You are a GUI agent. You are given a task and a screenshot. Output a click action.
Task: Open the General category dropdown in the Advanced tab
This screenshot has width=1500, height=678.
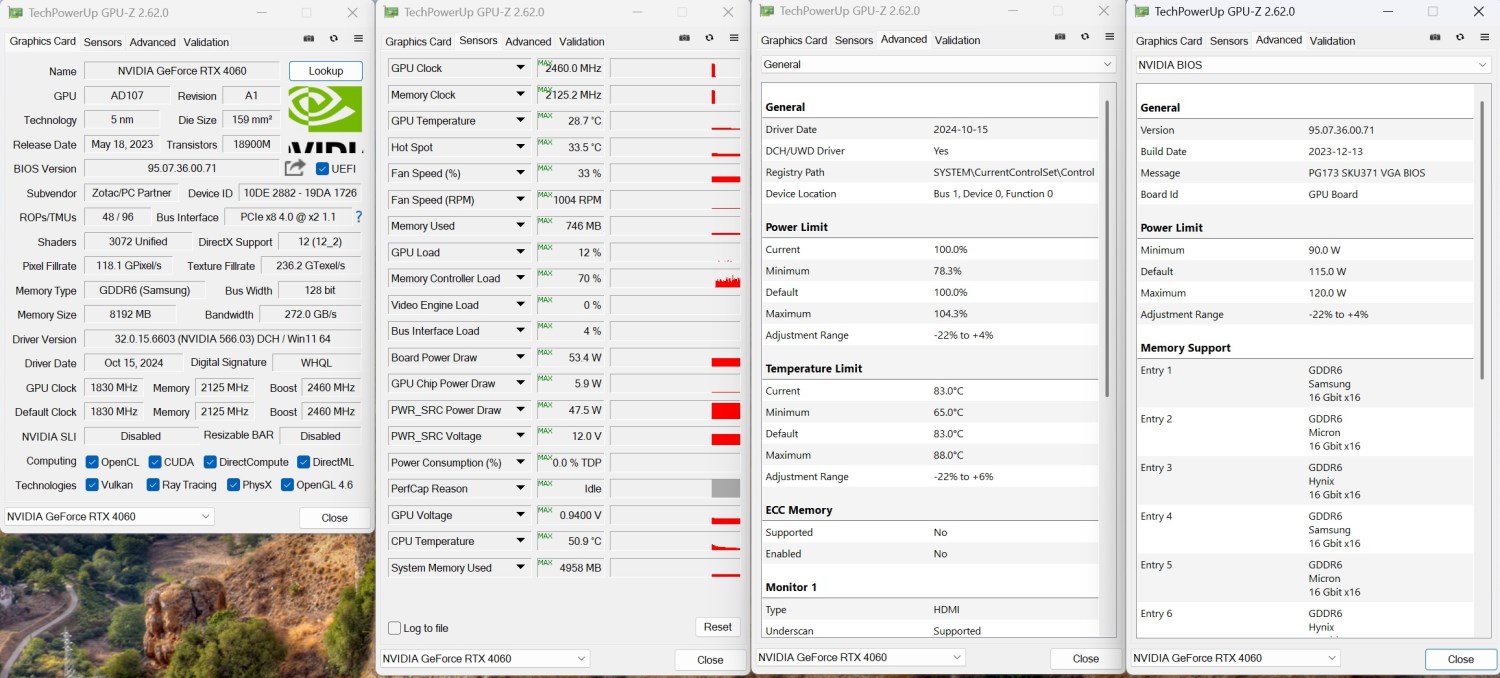[x=938, y=64]
